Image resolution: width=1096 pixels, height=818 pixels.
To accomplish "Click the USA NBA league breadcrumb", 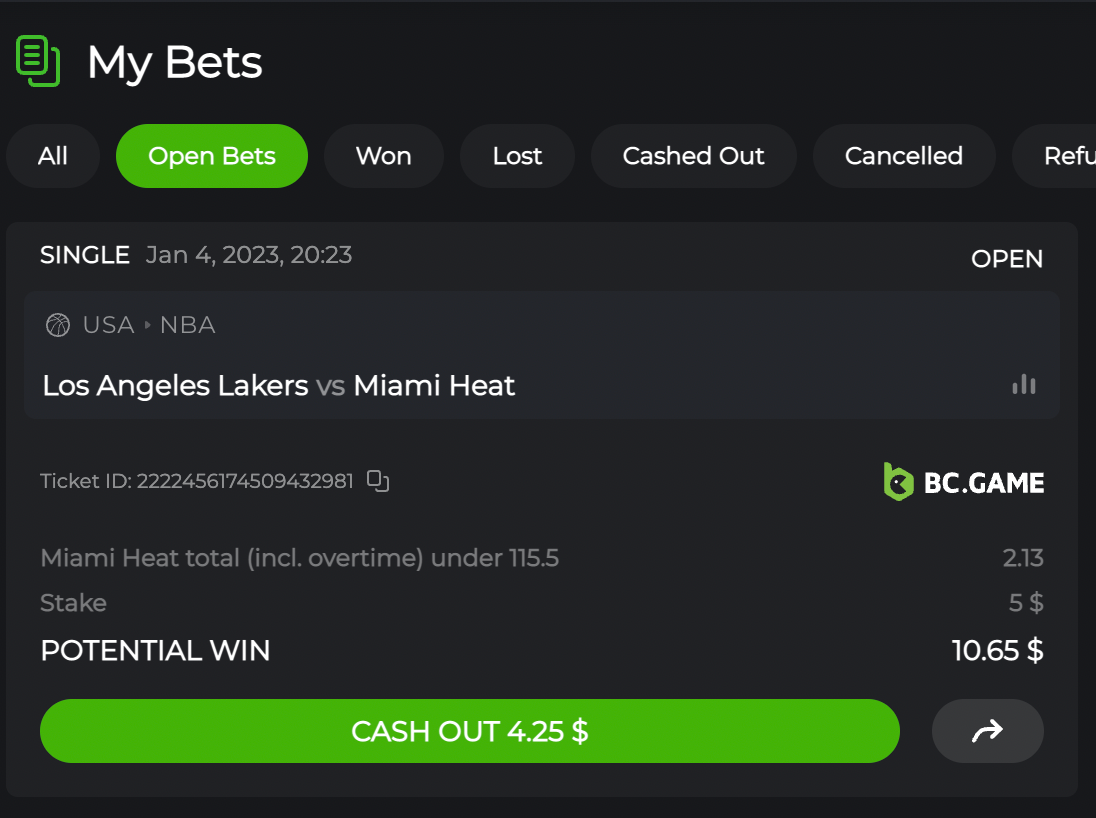I will pyautogui.click(x=149, y=325).
